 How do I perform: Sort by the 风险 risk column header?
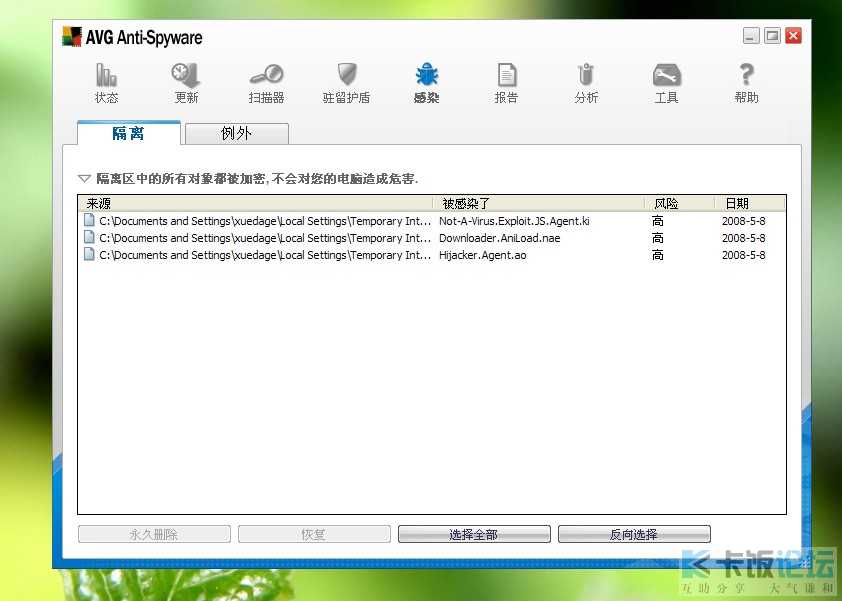pyautogui.click(x=678, y=203)
